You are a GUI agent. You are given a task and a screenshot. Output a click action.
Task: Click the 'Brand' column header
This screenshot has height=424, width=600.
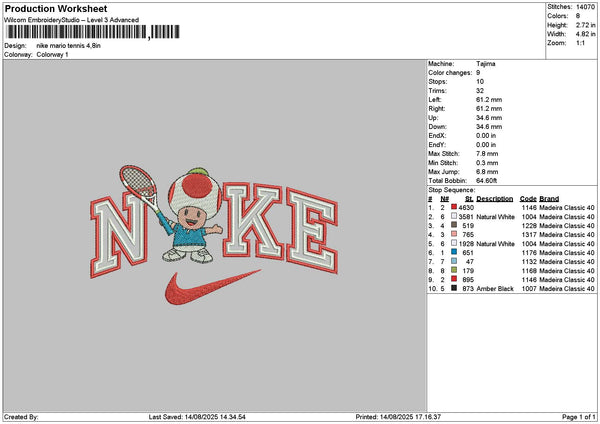[x=549, y=199]
